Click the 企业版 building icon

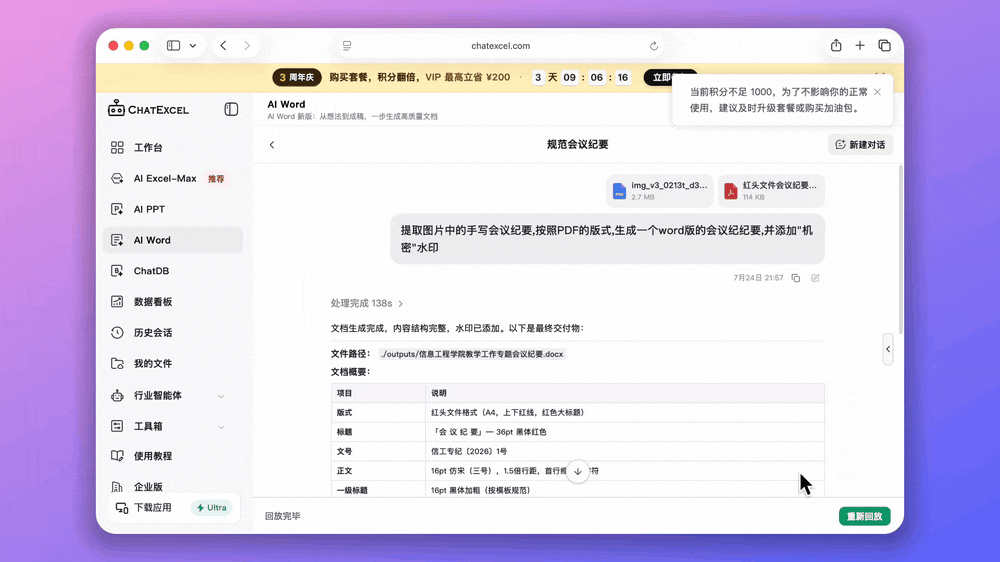117,487
